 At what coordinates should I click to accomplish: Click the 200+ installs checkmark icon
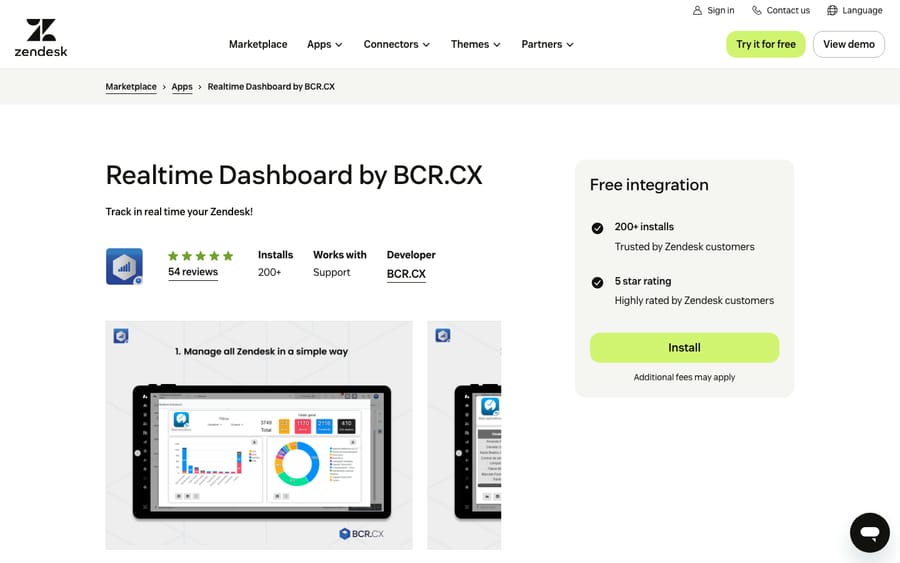[598, 228]
